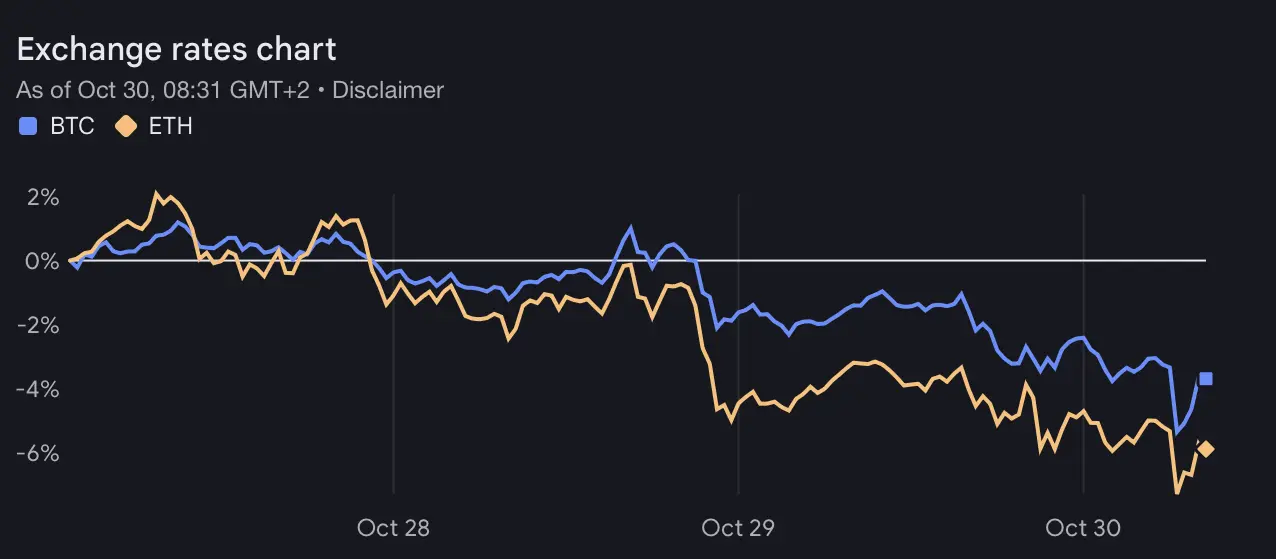Click the Oct 29 date axis label

pos(738,527)
